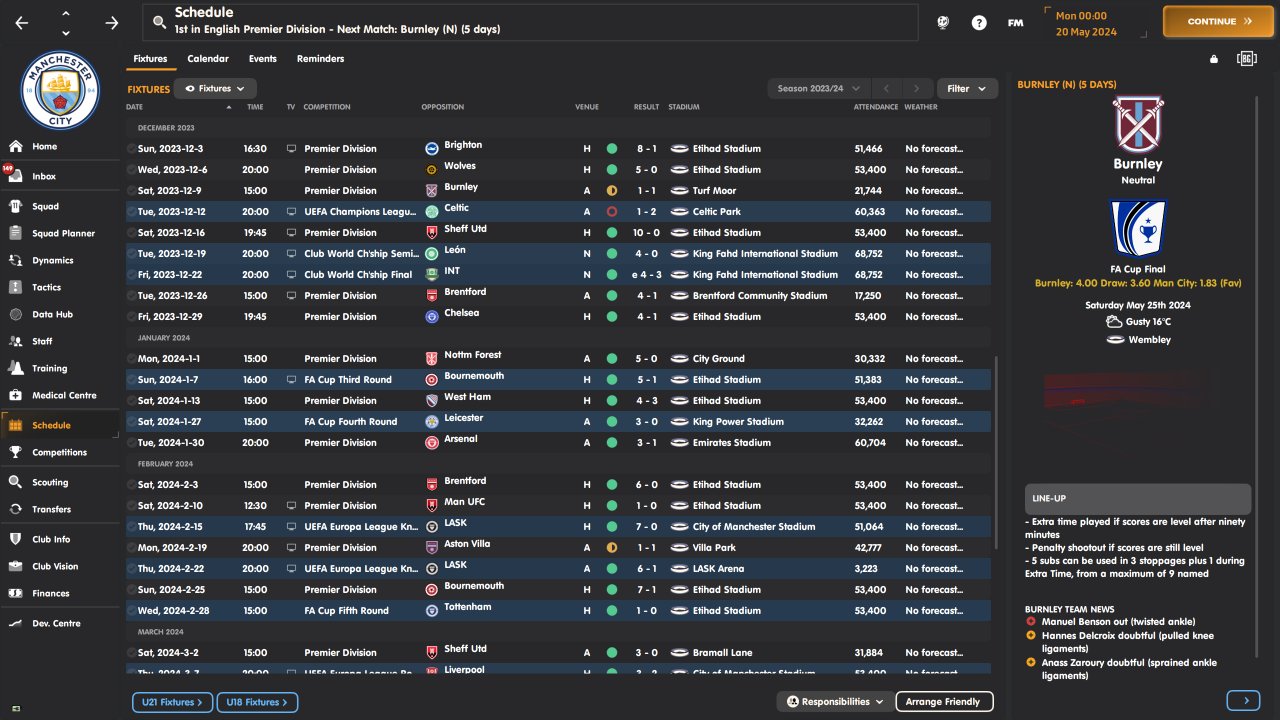
Task: Click the FM menu logo
Action: coord(1015,22)
